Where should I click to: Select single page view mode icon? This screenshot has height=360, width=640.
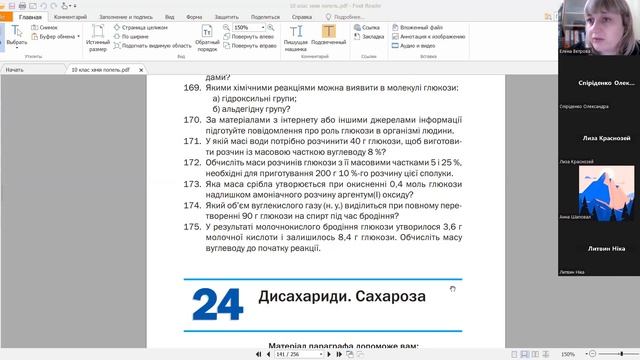click(x=514, y=354)
